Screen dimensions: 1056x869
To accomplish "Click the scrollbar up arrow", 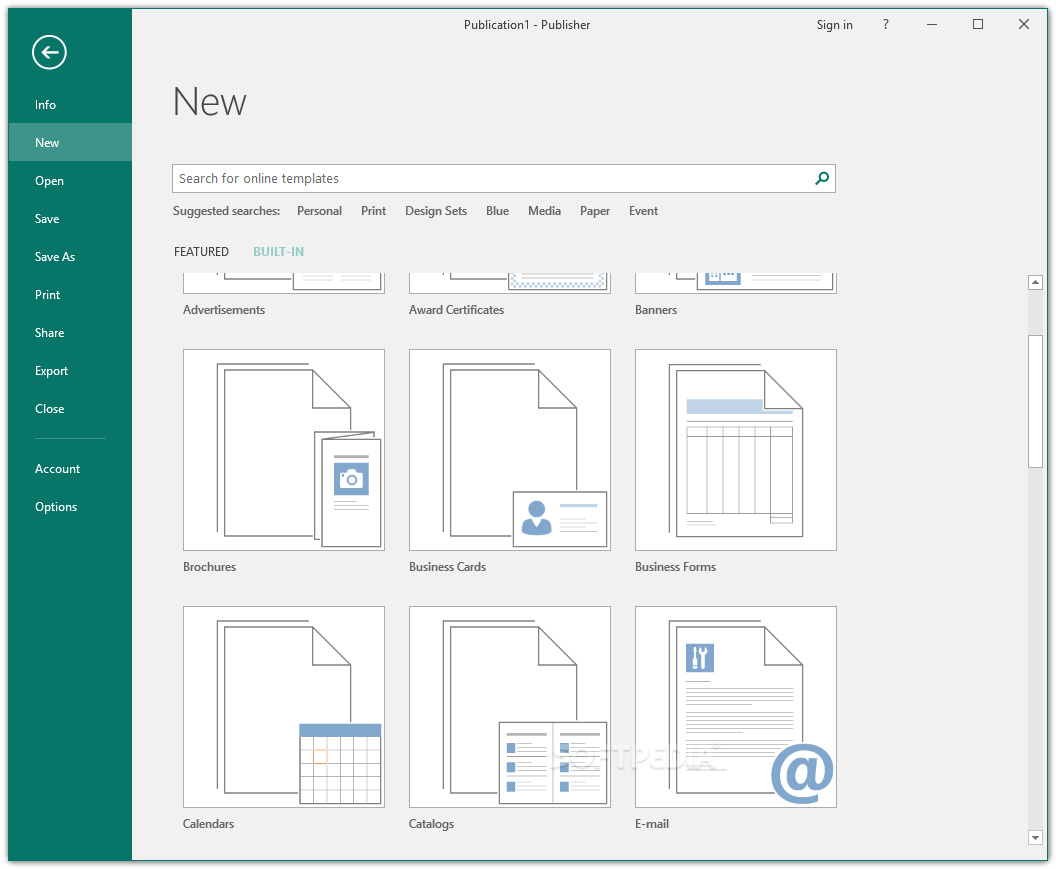I will click(x=1036, y=282).
